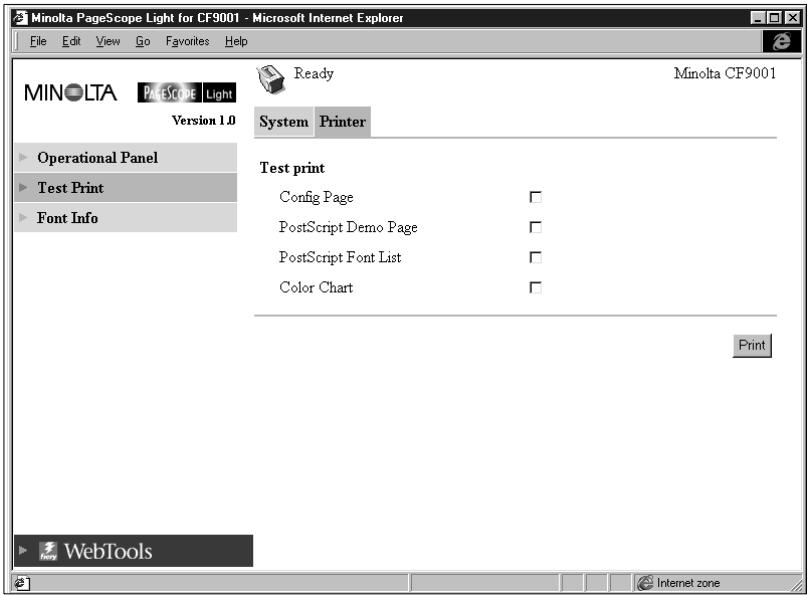
Task: Open the View menu
Action: [x=108, y=41]
